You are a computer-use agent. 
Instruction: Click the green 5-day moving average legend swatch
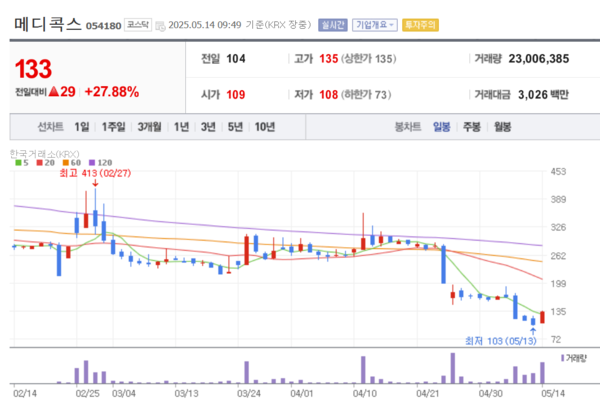pos(18,163)
